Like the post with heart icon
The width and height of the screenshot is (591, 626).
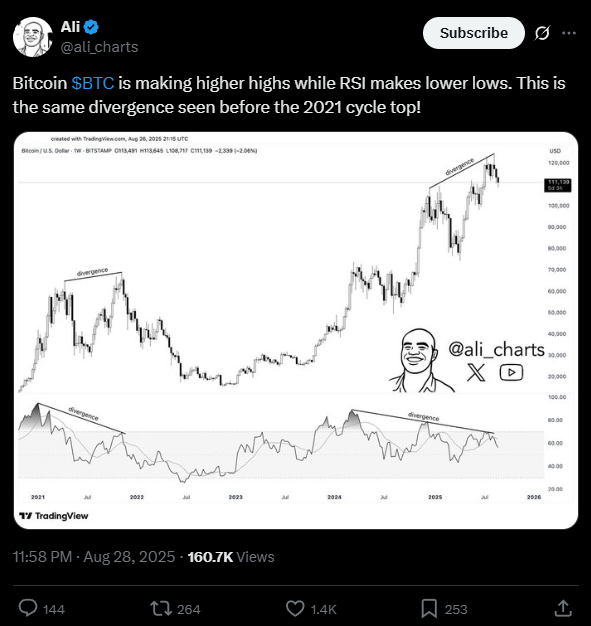tap(295, 608)
